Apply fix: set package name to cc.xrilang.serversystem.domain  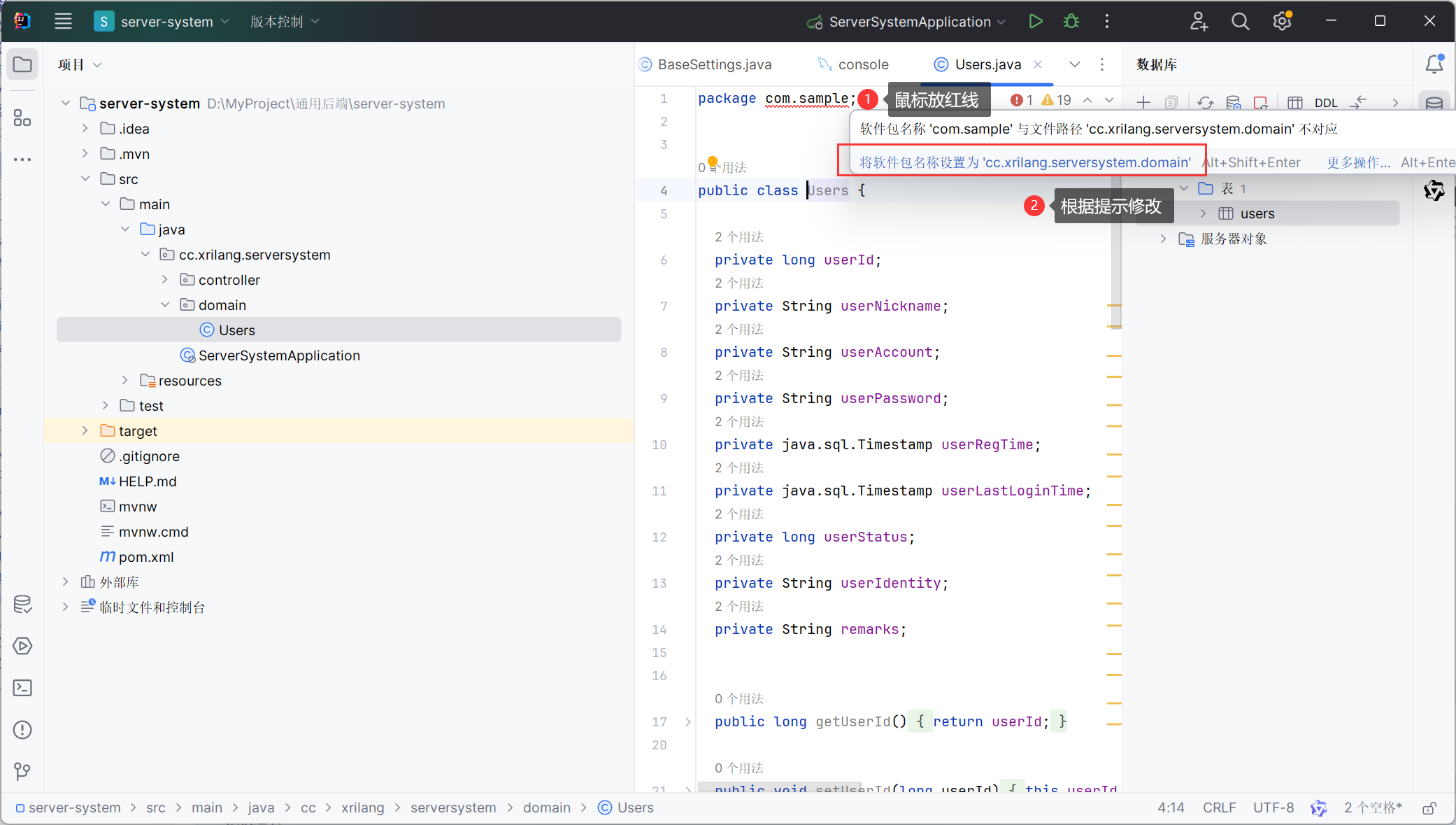coord(1025,162)
